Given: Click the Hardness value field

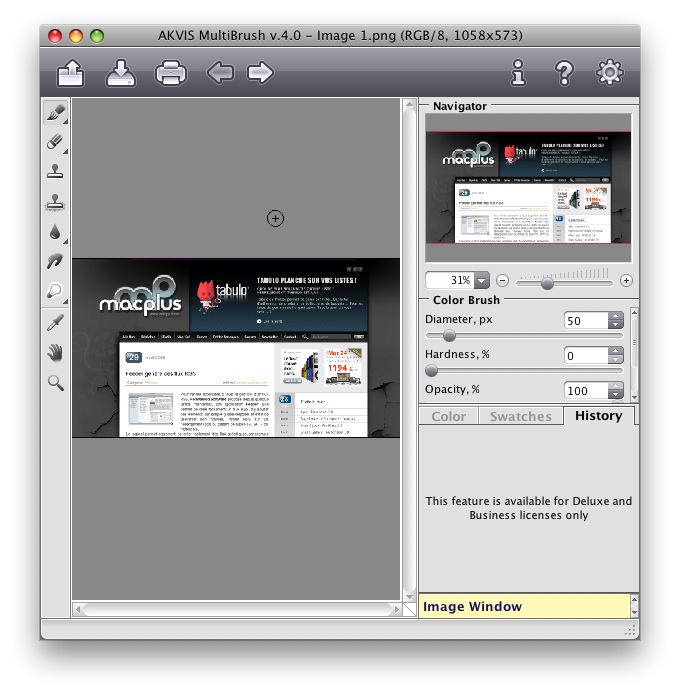Looking at the screenshot, I should point(586,355).
